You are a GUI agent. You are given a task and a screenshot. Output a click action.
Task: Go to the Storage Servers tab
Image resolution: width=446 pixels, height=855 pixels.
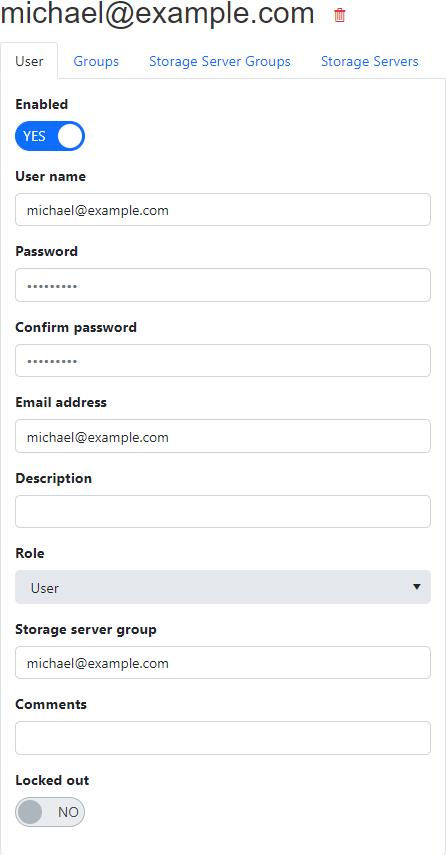pos(370,61)
